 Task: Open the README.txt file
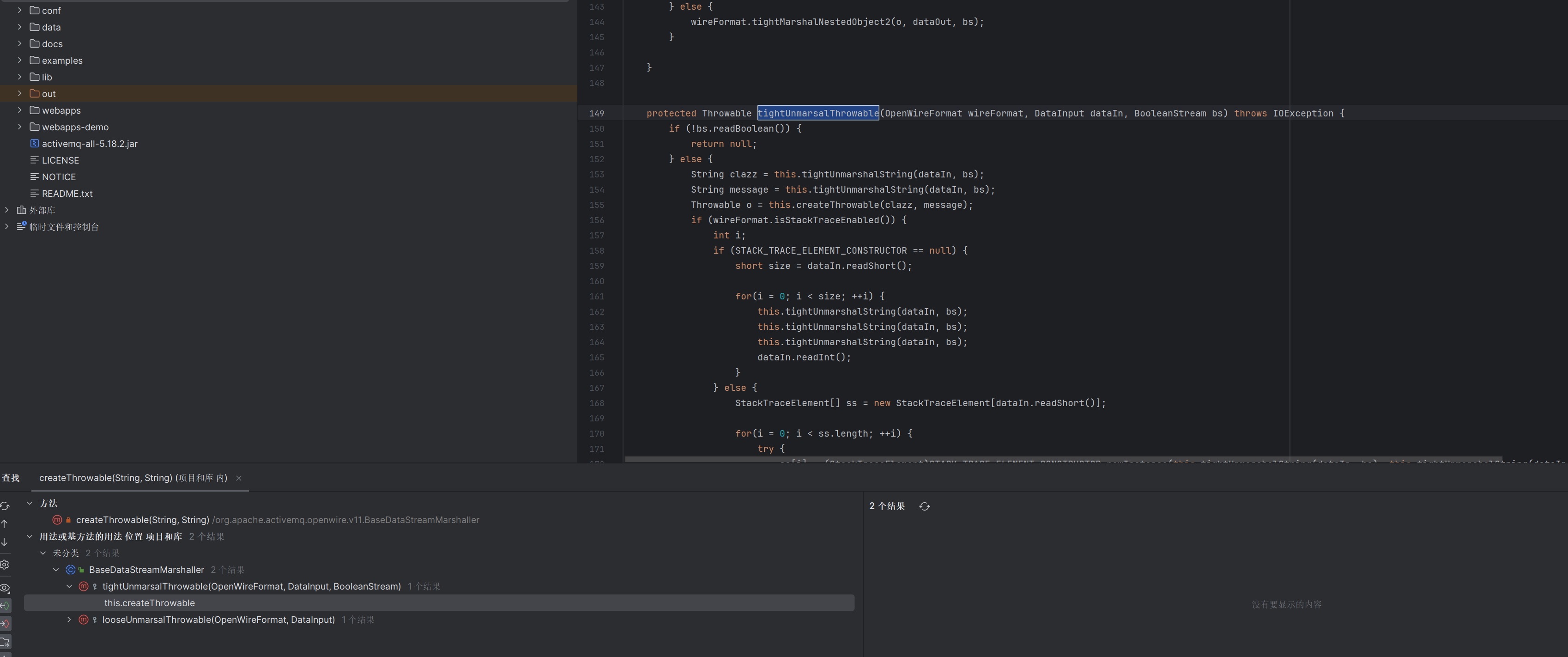coord(67,194)
